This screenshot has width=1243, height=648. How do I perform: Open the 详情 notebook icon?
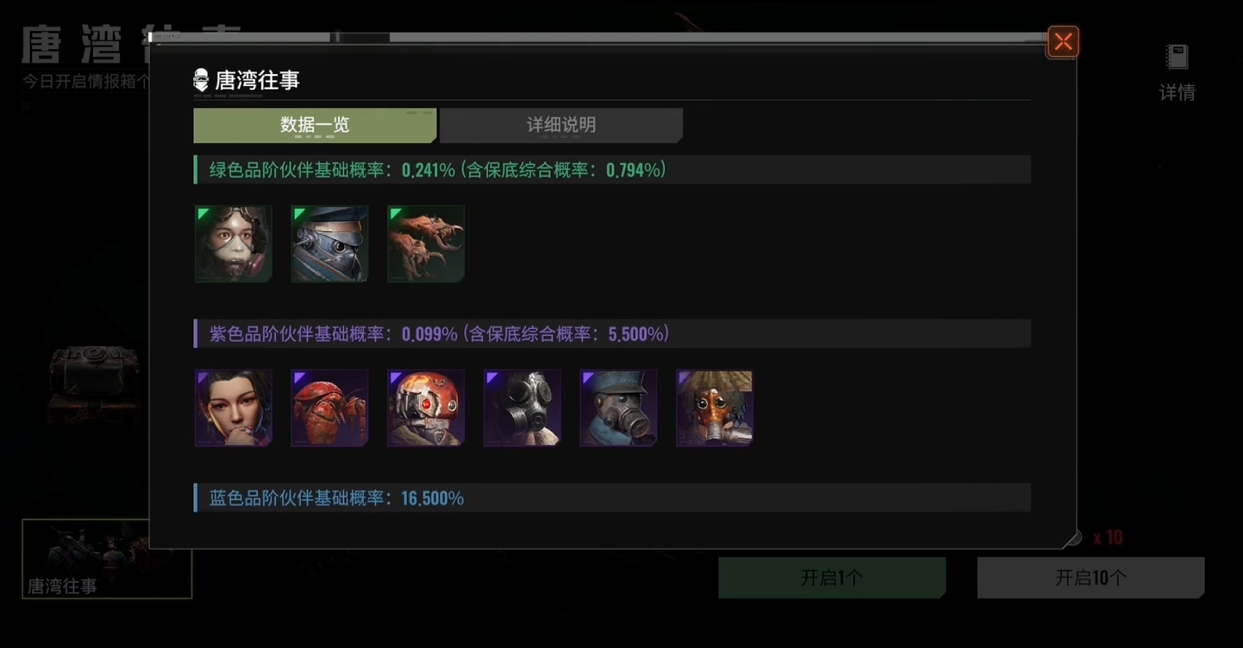[1177, 72]
